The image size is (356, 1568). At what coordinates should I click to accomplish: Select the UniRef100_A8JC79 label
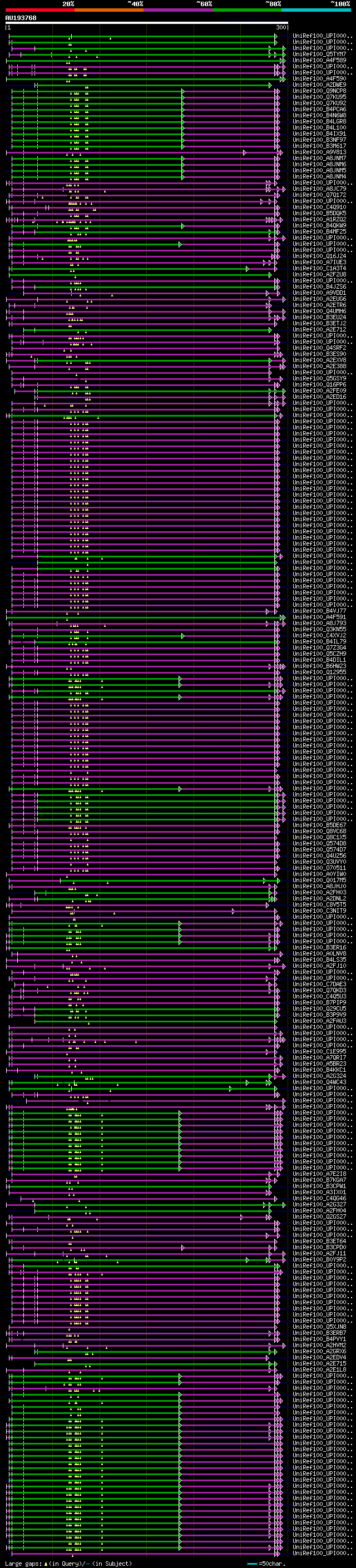click(319, 189)
